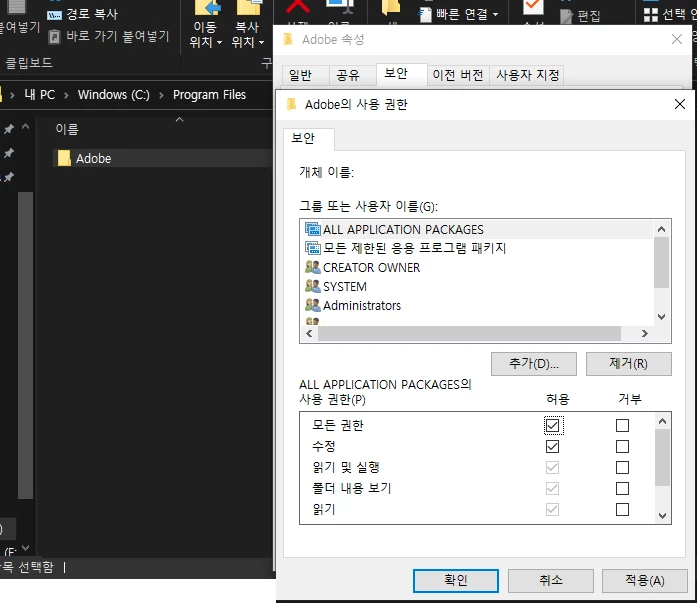Click 선택 select-all grid icon in ribbon
The height and width of the screenshot is (603, 697).
[x=651, y=15]
